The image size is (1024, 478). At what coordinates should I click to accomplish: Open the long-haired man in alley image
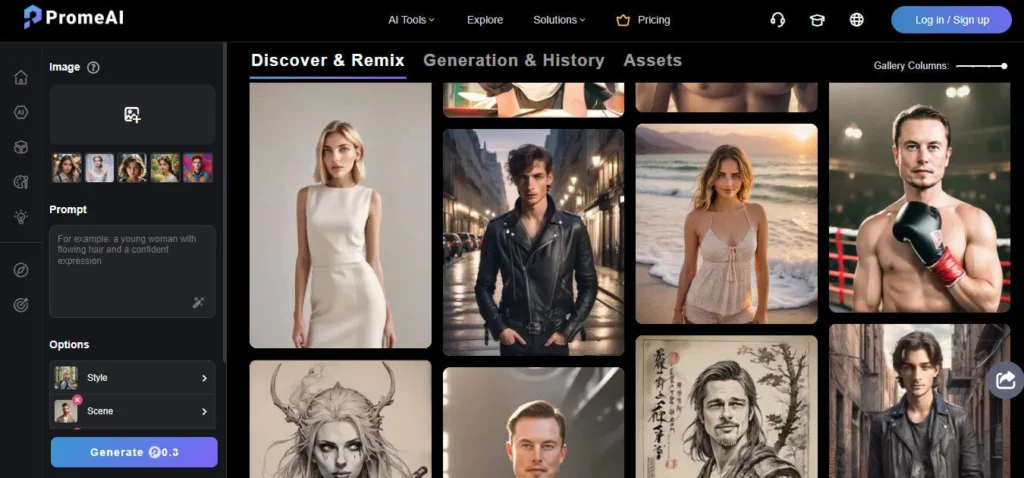tap(920, 401)
